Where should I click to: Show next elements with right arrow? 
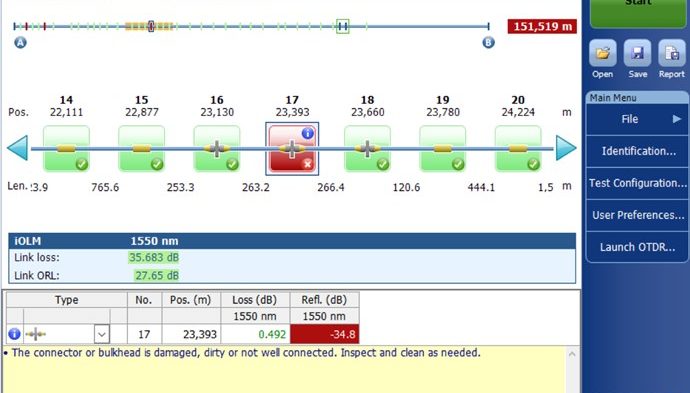click(x=566, y=148)
